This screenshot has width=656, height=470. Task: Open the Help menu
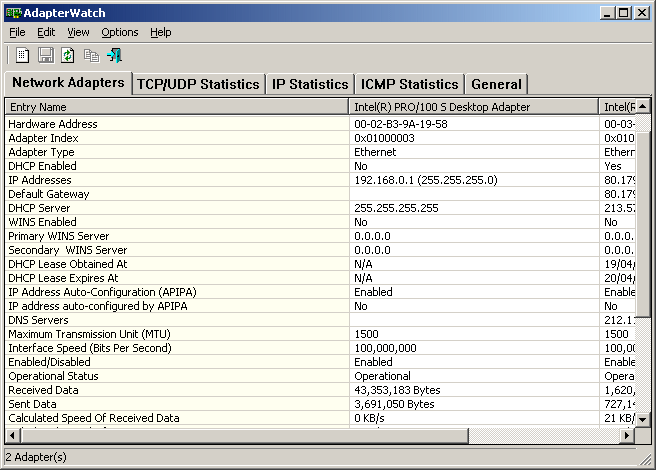tap(161, 32)
